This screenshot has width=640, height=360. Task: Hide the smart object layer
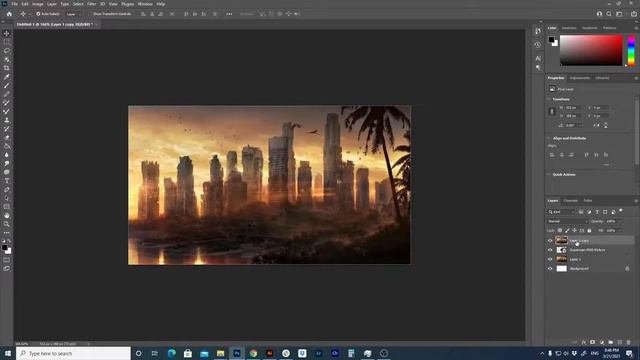[x=550, y=250]
